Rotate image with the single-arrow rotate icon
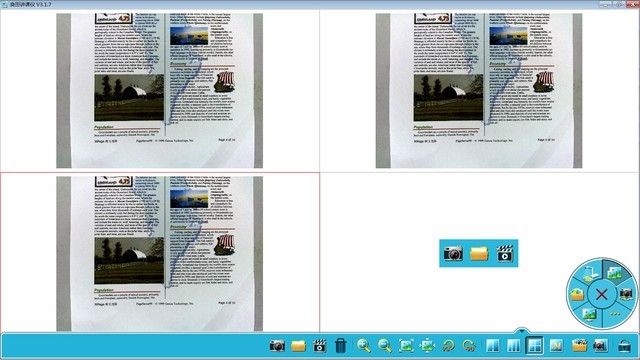The image size is (640, 360). click(448, 346)
